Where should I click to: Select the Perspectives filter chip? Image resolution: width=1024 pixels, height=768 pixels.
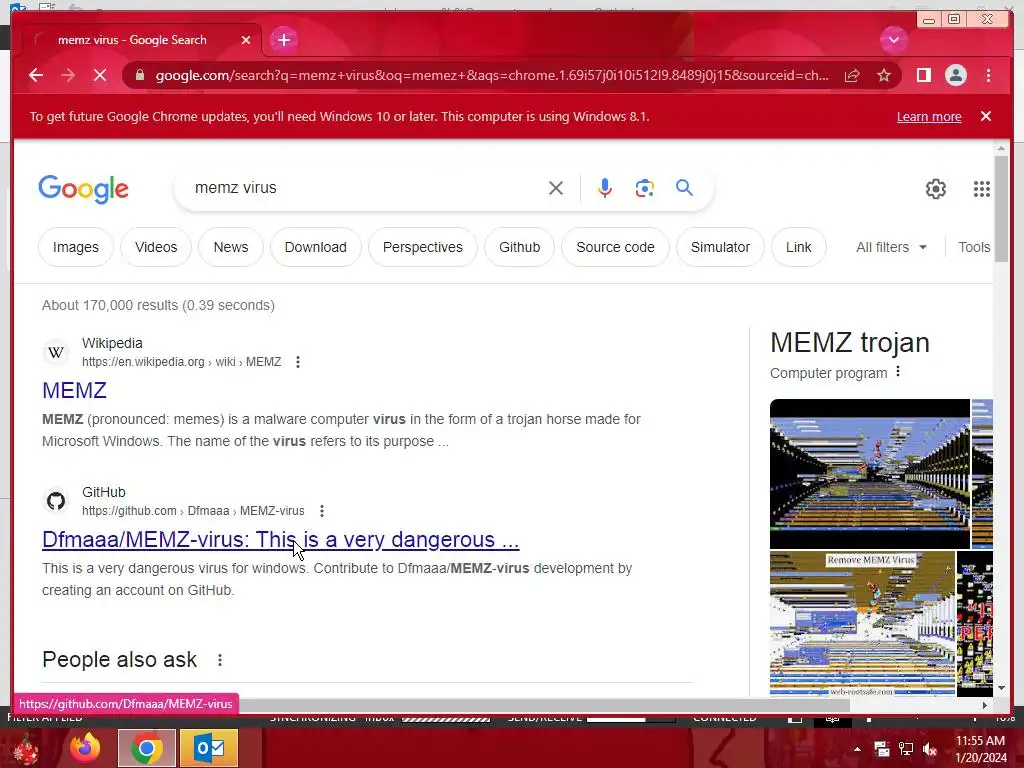click(x=423, y=247)
